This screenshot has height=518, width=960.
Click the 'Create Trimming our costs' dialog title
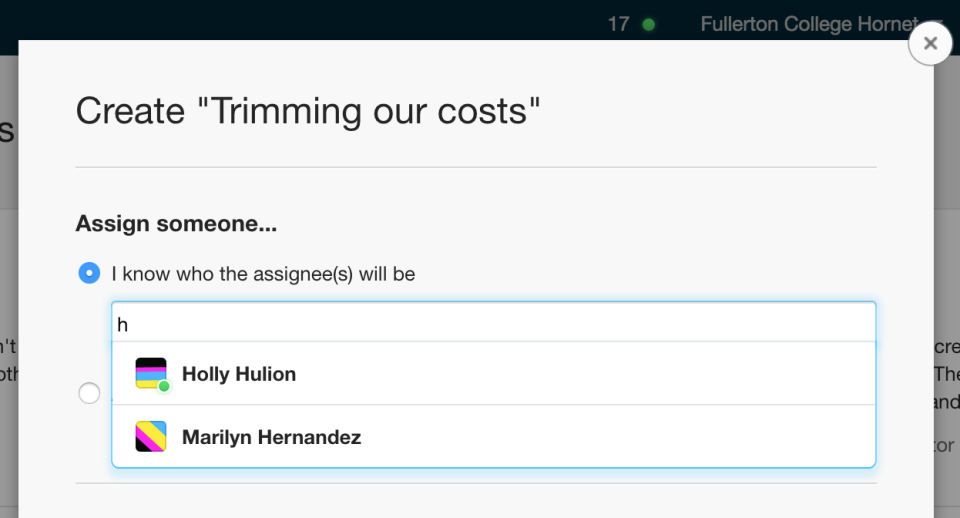click(308, 111)
